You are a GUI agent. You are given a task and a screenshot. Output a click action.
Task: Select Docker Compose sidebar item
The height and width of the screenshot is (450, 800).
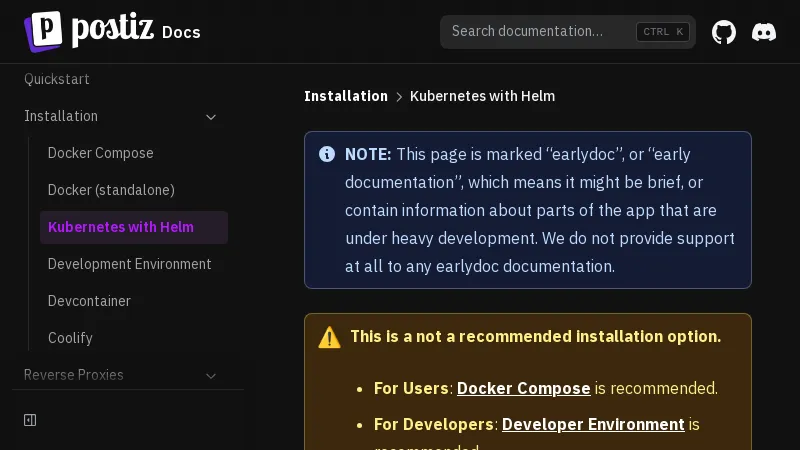(x=101, y=153)
